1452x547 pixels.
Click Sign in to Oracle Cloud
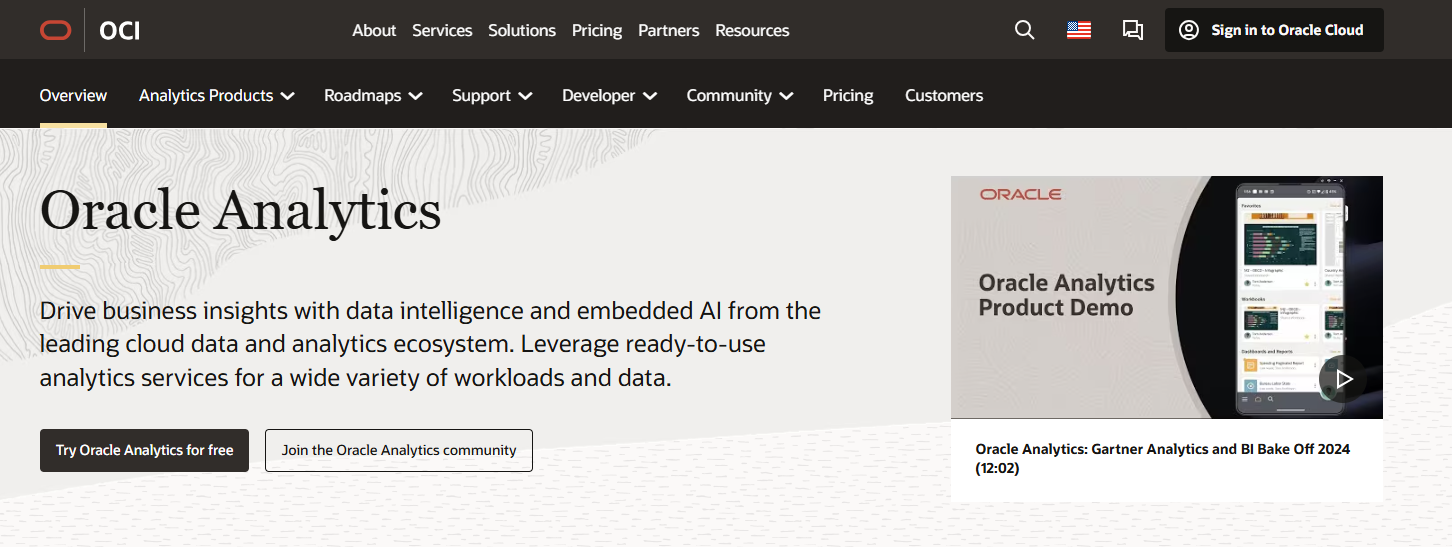click(x=1273, y=30)
